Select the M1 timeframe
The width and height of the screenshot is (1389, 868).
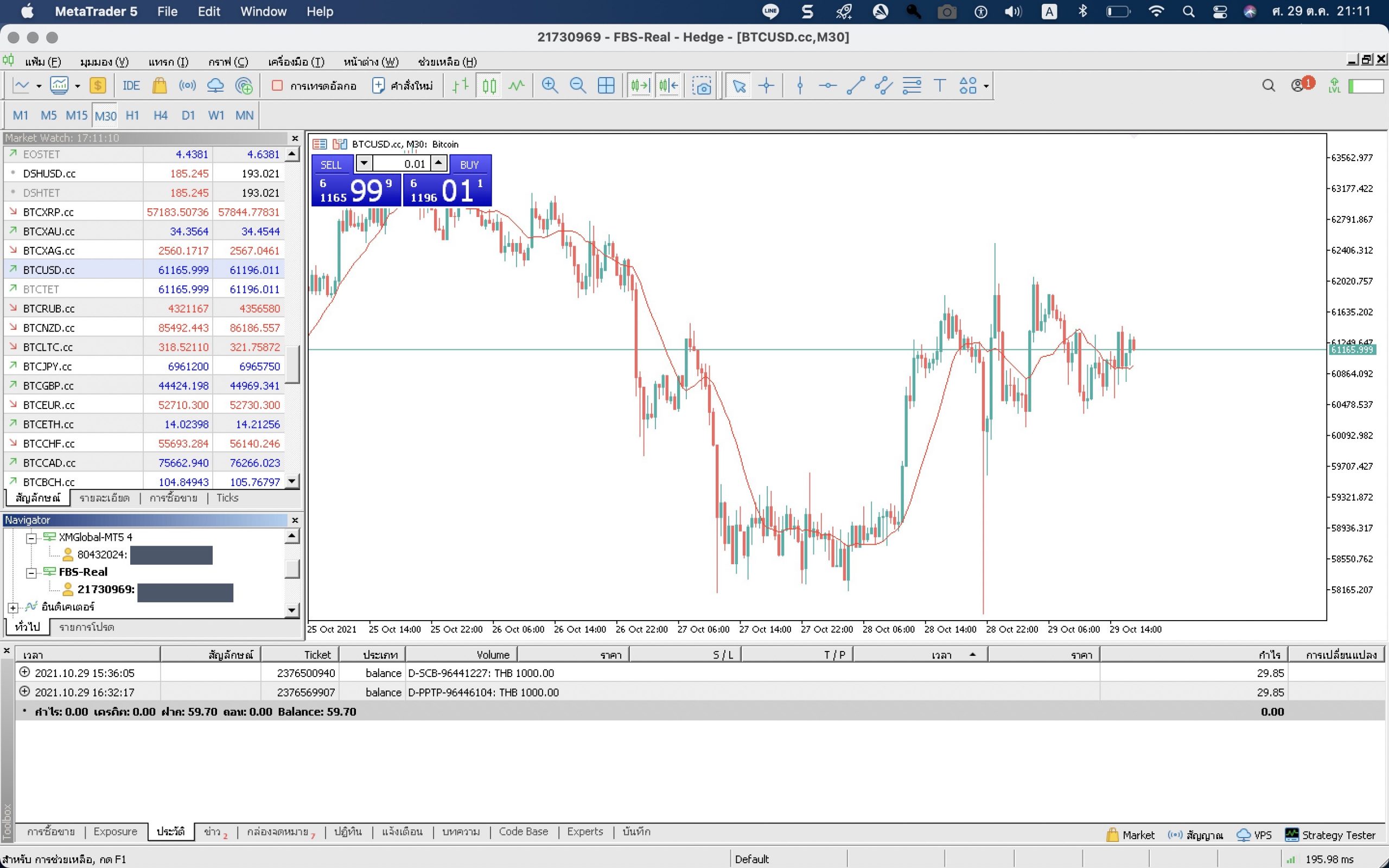click(x=21, y=116)
